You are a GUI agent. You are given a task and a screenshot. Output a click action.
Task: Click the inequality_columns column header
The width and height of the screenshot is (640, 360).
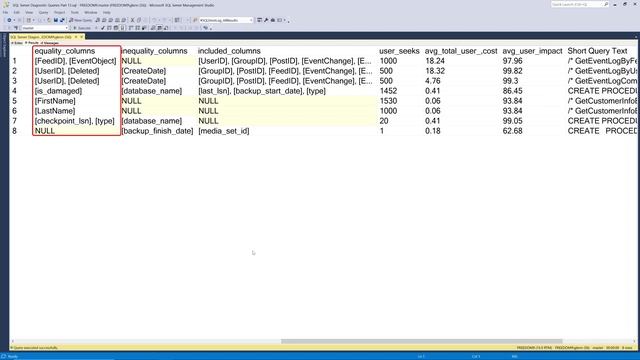point(154,51)
